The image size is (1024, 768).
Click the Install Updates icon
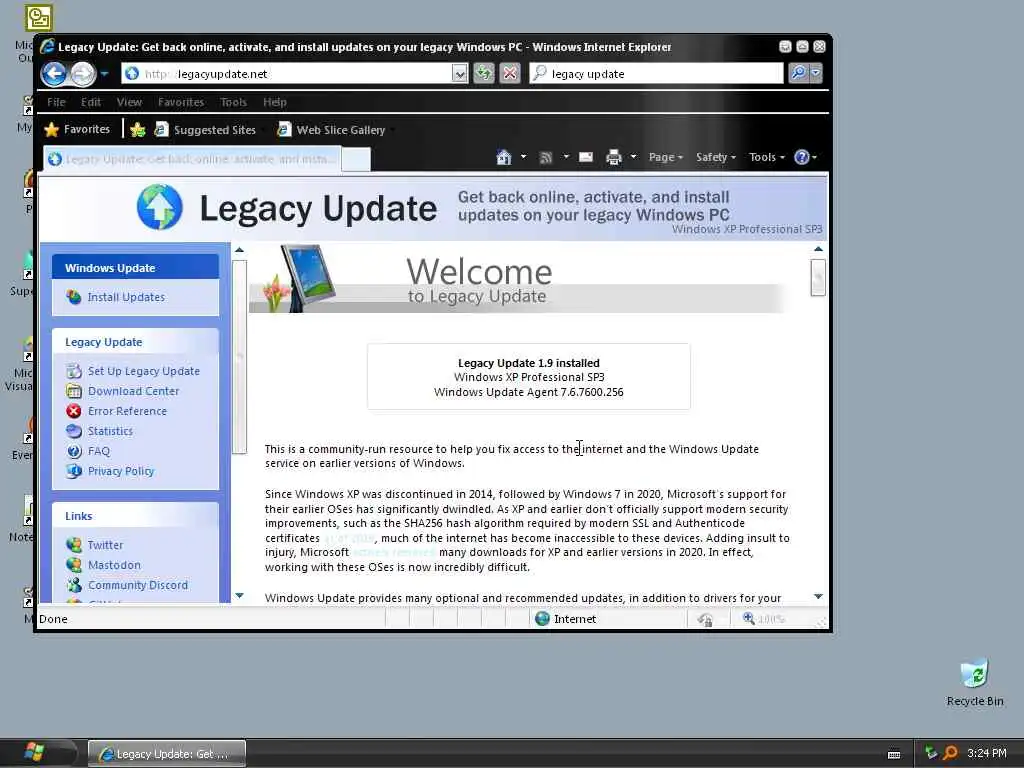pyautogui.click(x=74, y=297)
